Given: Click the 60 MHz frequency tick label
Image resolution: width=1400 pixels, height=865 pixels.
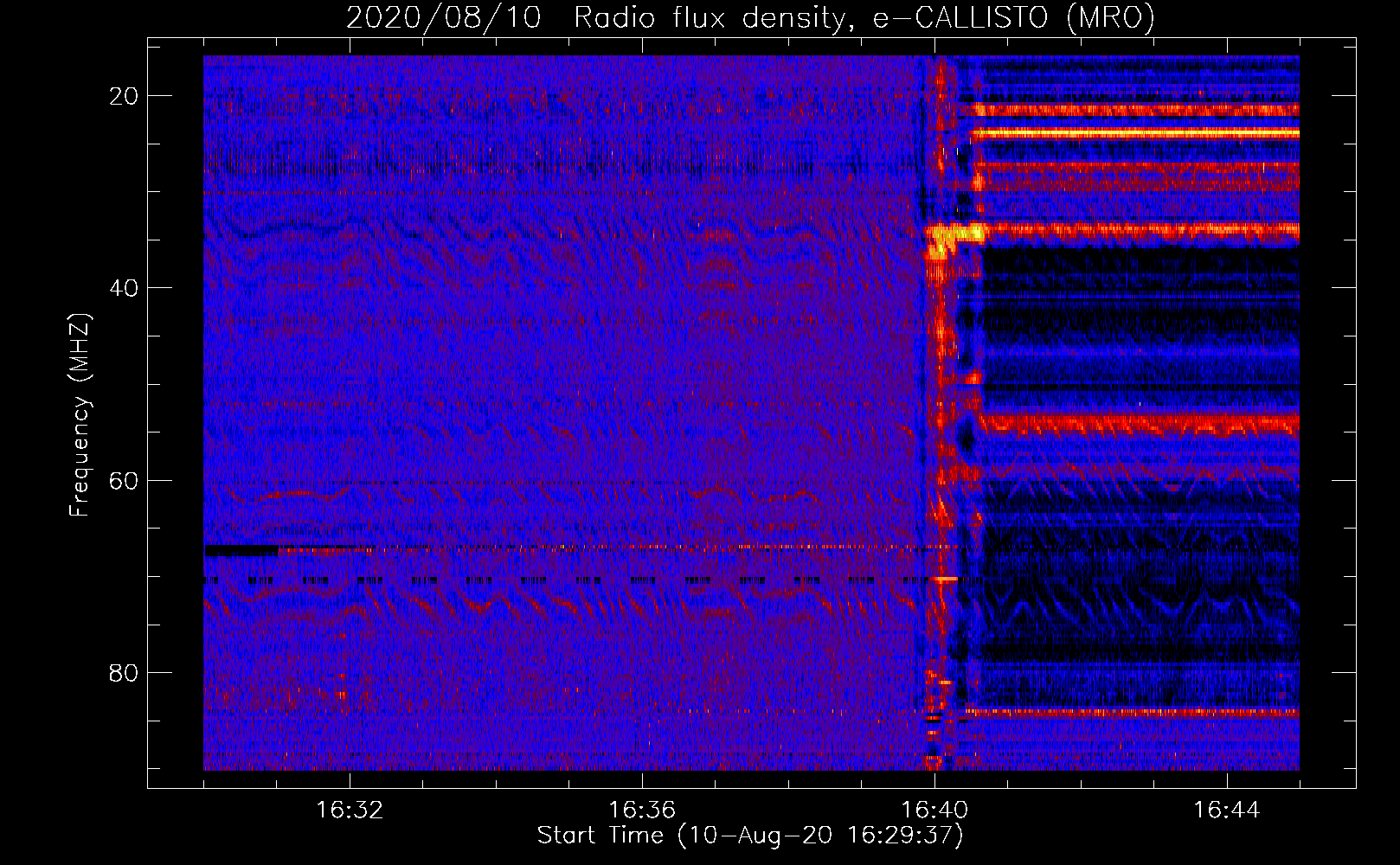Looking at the screenshot, I should coord(124,480).
